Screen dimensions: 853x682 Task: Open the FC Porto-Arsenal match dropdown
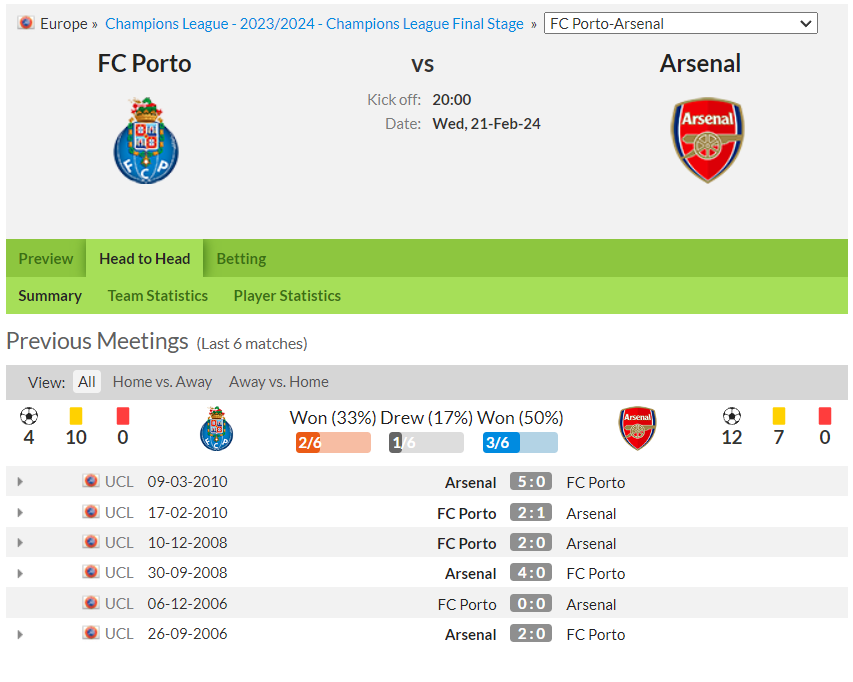[x=681, y=23]
